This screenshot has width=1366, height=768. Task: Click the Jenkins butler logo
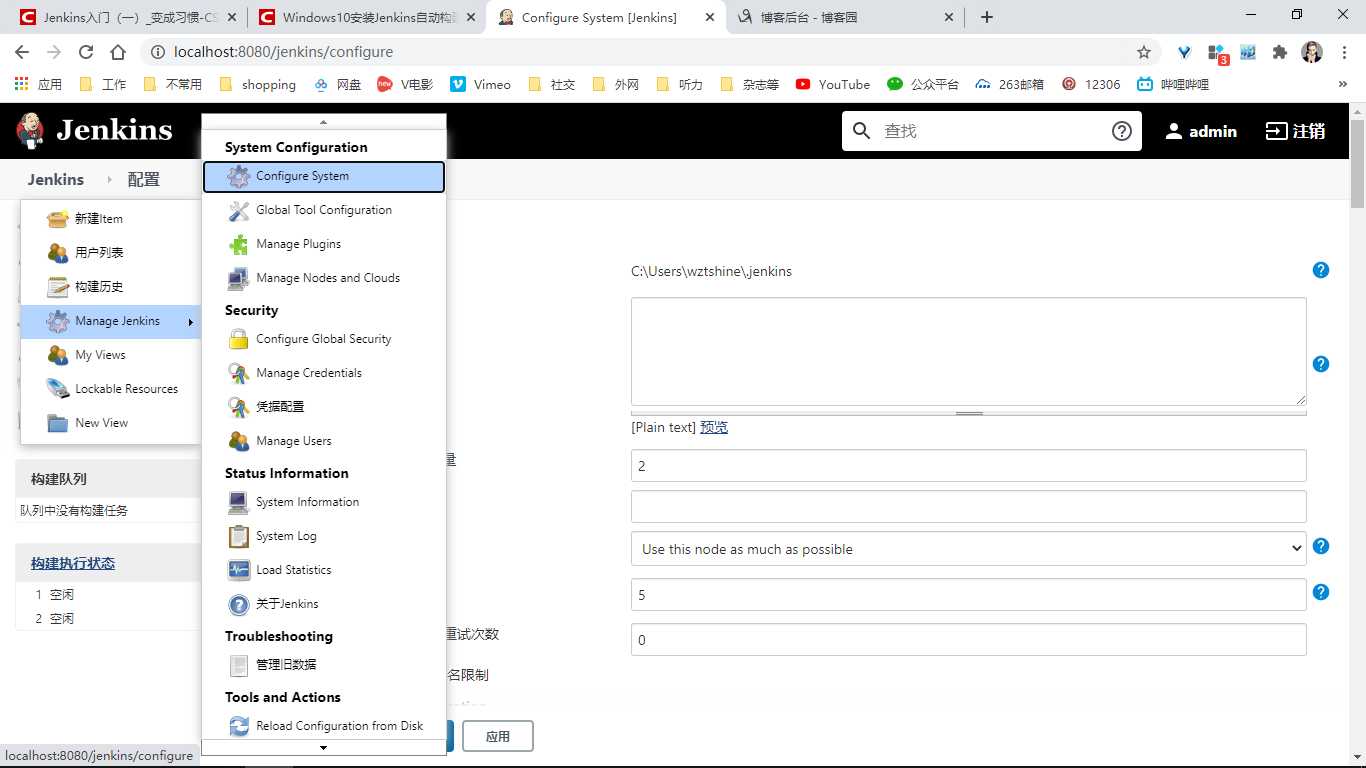coord(30,131)
